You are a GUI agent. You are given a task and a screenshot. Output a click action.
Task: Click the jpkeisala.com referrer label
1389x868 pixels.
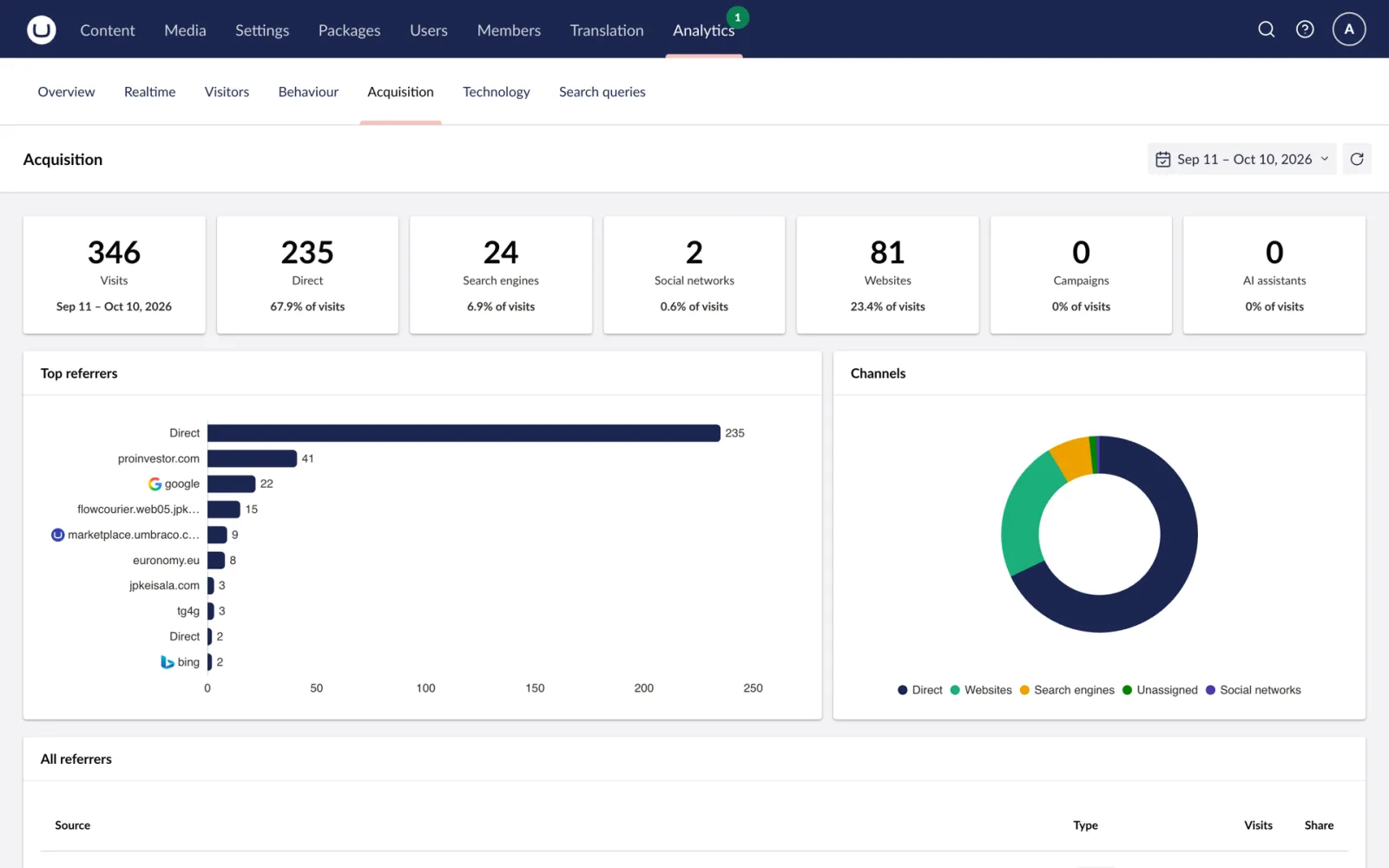[x=164, y=586]
